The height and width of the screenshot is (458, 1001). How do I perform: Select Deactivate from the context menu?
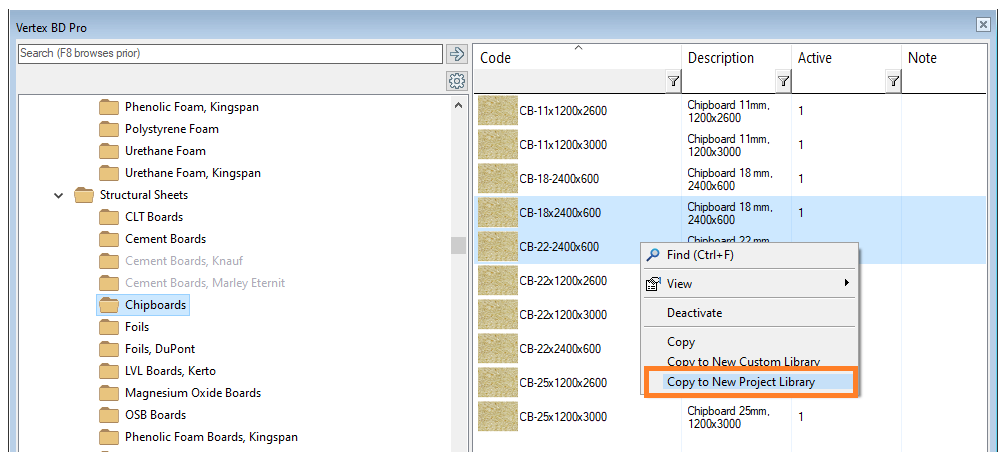(x=694, y=313)
